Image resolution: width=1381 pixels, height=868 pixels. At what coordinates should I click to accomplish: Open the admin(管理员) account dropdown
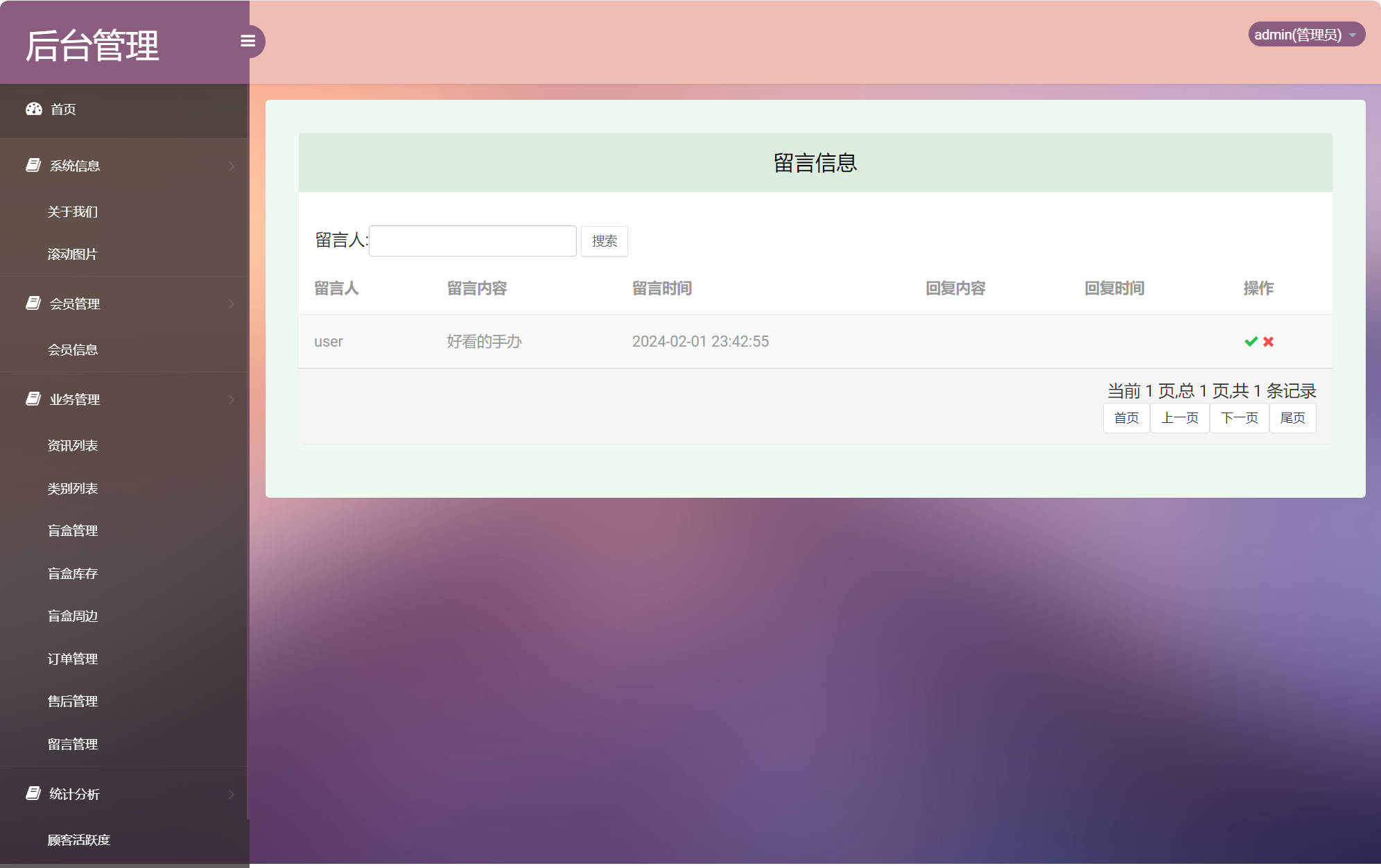point(1306,34)
